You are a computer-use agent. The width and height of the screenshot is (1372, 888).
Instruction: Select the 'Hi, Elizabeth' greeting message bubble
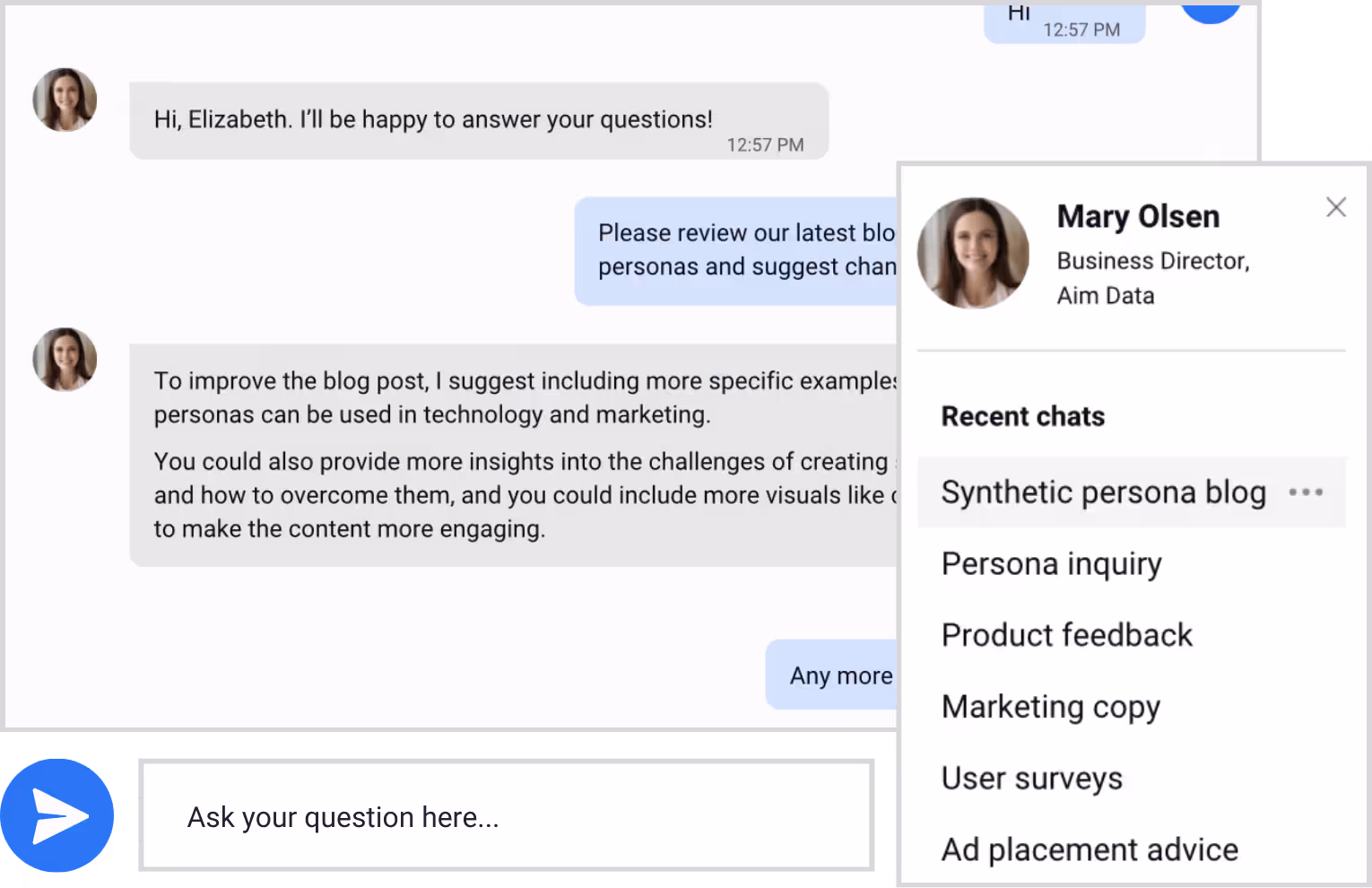[478, 121]
